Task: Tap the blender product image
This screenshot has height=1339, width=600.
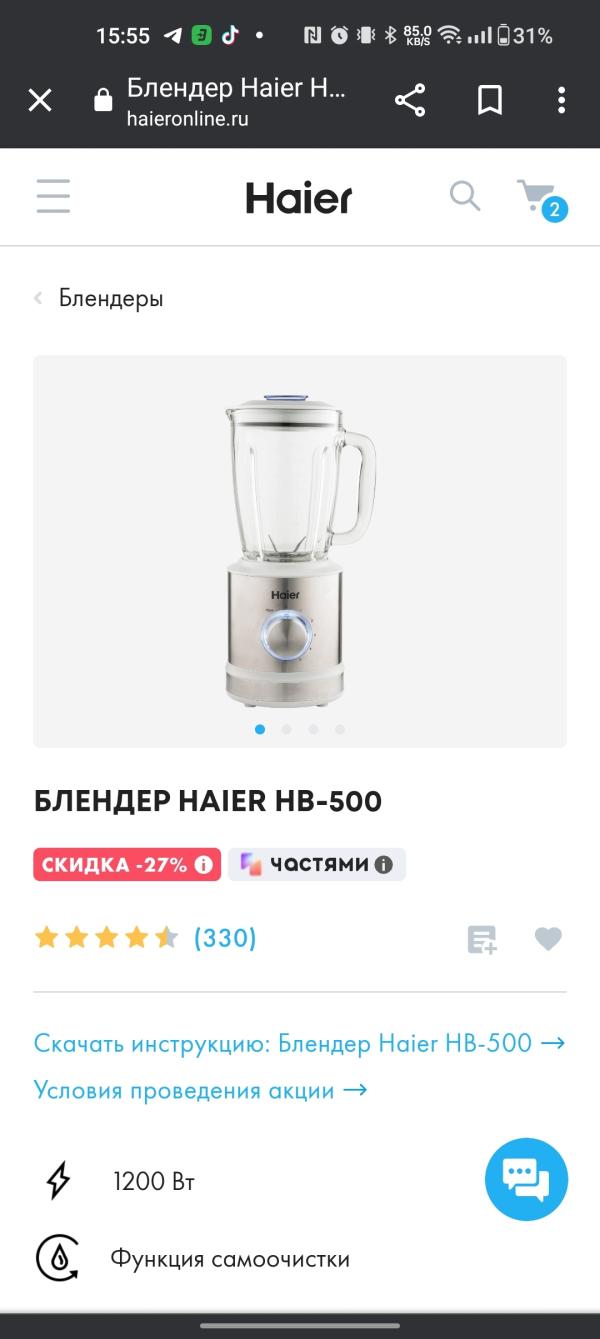Action: point(300,550)
